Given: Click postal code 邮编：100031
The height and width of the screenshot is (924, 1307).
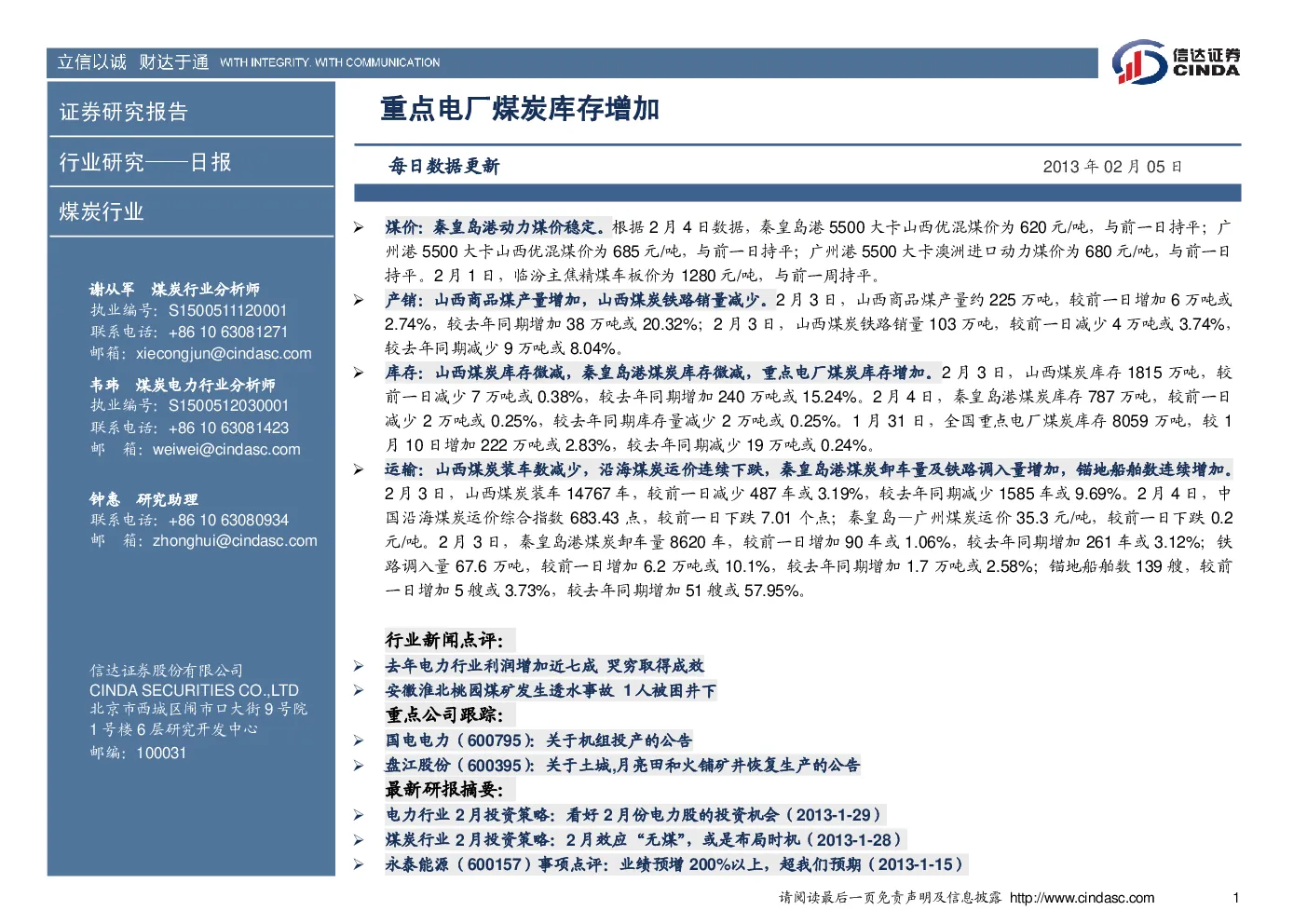Looking at the screenshot, I should [x=138, y=754].
